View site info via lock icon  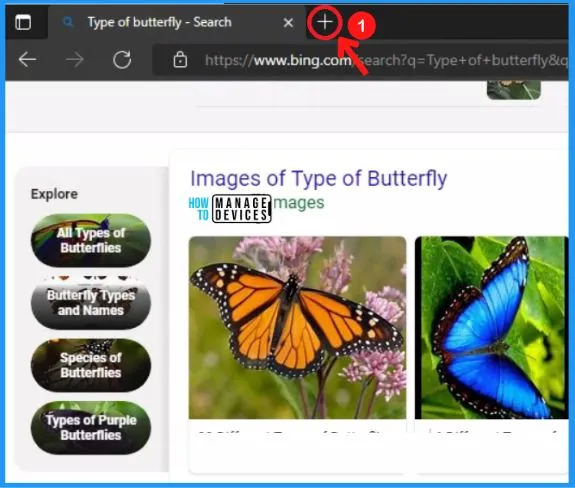tap(180, 60)
